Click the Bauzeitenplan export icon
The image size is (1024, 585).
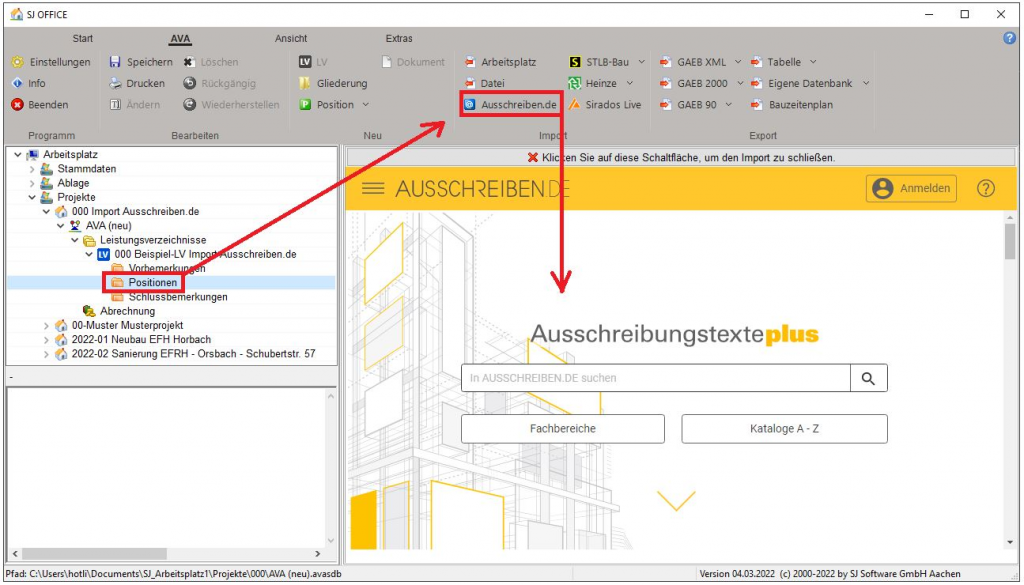pos(757,105)
